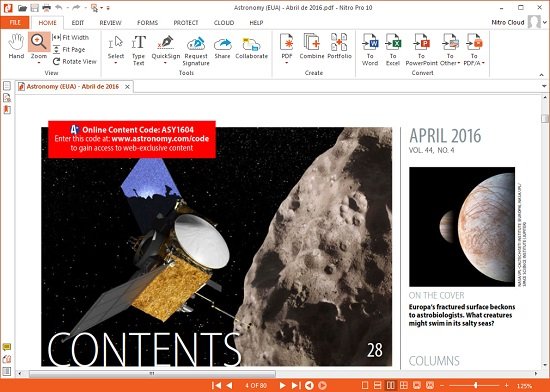The width and height of the screenshot is (550, 392).
Task: Click the minus zoom out button
Action: (x=442, y=385)
